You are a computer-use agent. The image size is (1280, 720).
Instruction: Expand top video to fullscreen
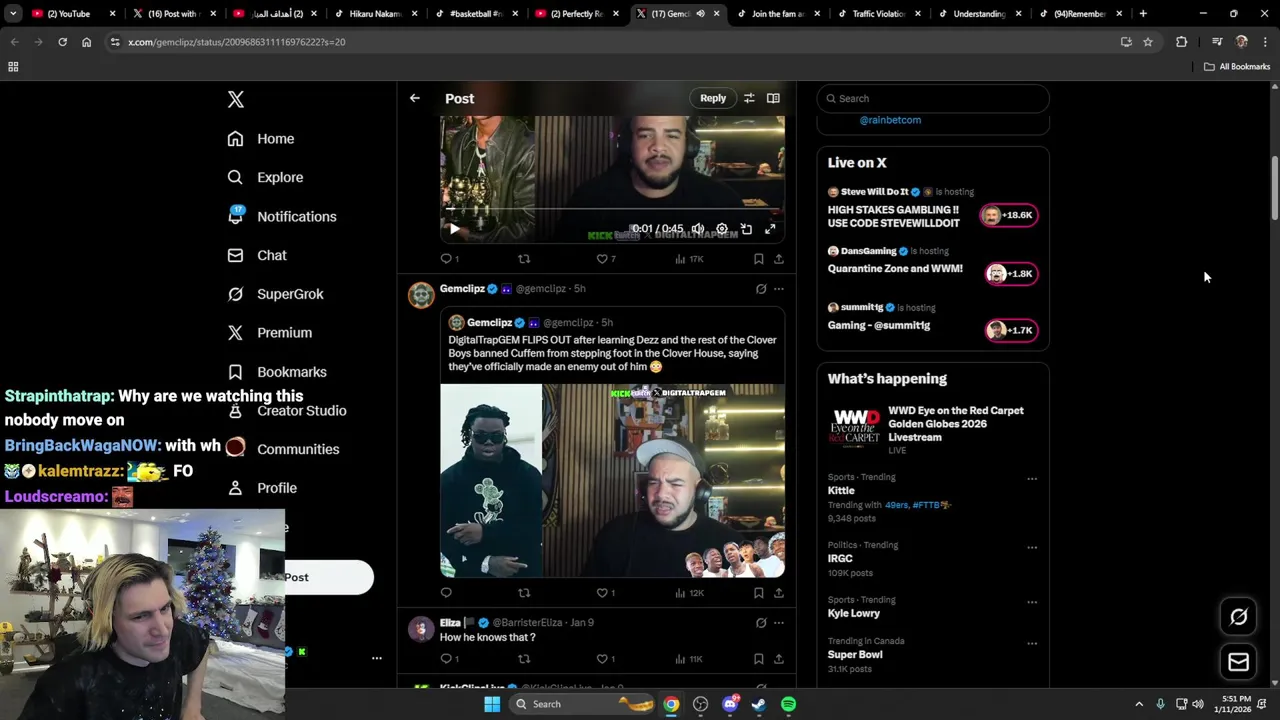pos(770,229)
